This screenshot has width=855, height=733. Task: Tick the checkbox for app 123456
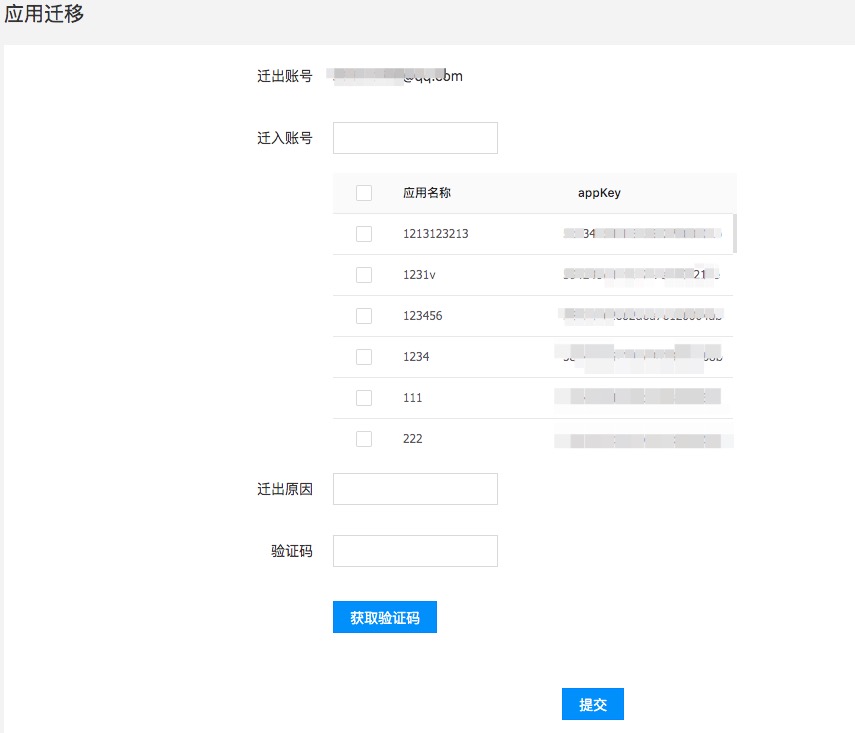364,316
